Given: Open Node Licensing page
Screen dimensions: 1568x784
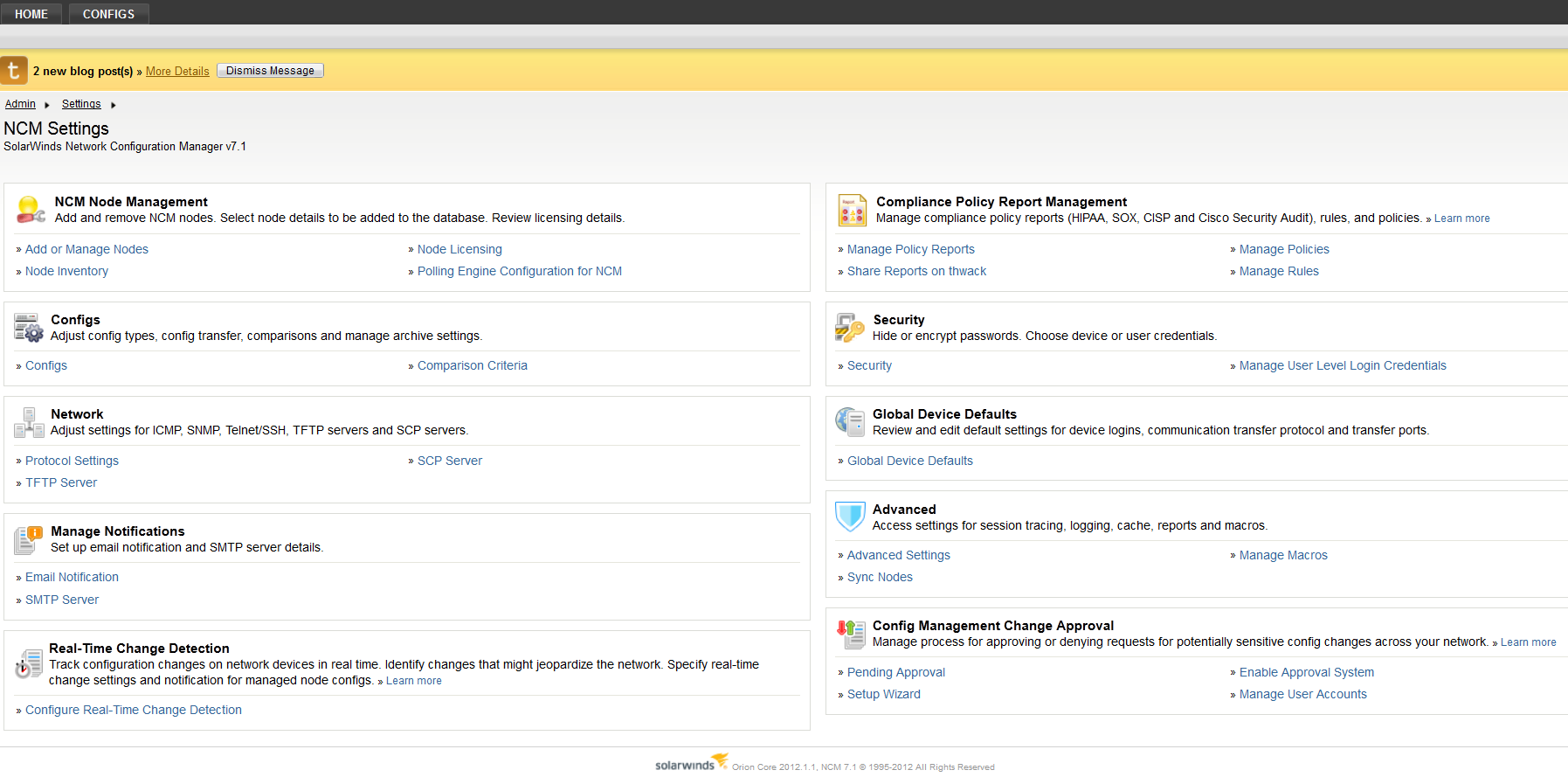Looking at the screenshot, I should click(x=459, y=249).
